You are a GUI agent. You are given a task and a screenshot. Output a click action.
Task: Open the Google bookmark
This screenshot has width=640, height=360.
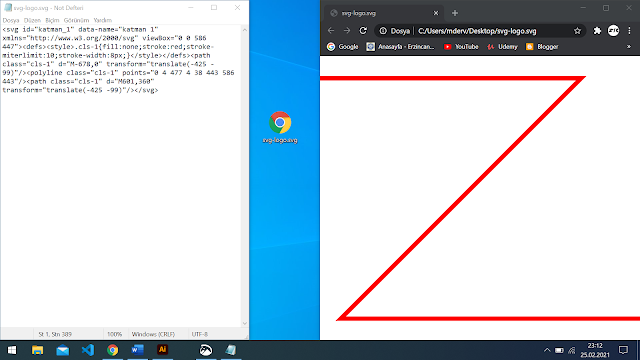pyautogui.click(x=343, y=47)
